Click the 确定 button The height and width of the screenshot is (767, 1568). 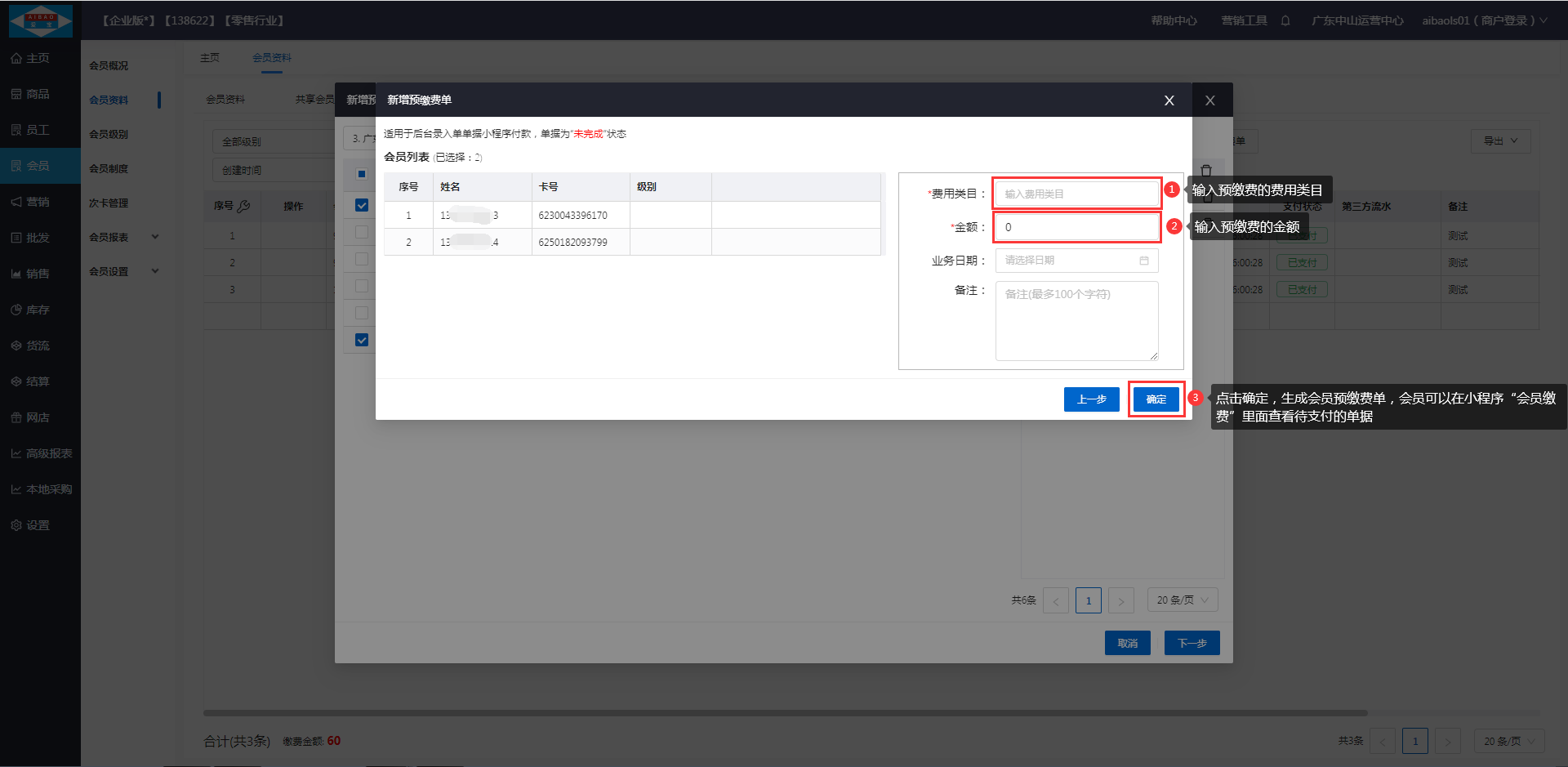click(1156, 399)
